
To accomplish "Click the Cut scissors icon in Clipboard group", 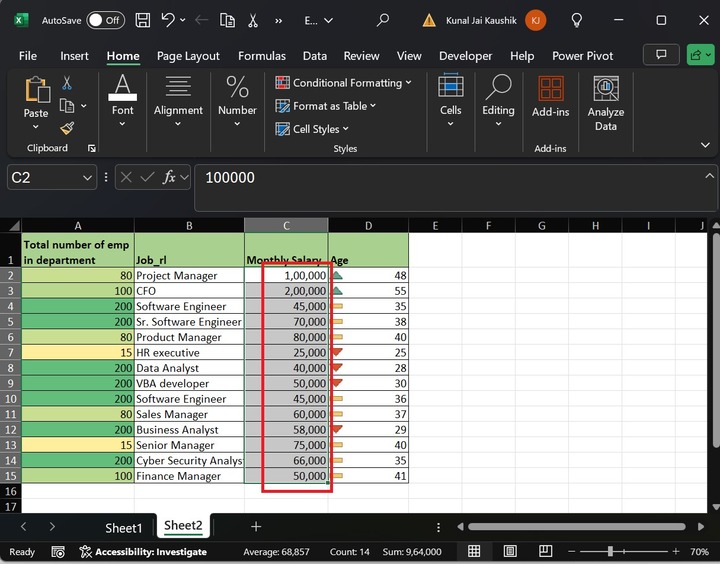I will [67, 84].
